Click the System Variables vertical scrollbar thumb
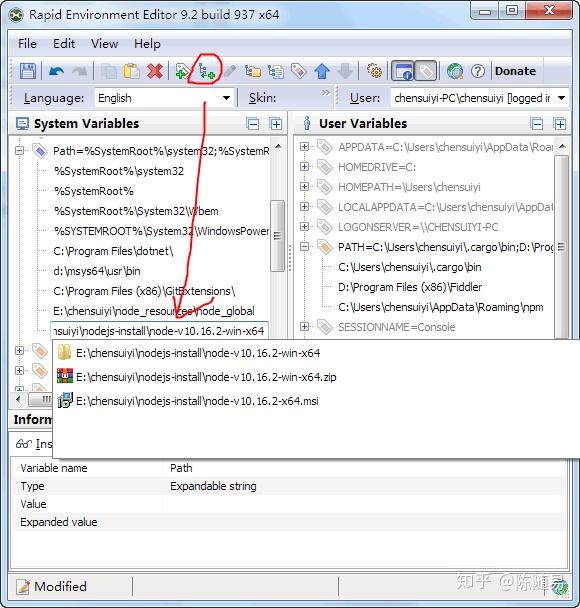Image resolution: width=580 pixels, height=608 pixels. (277, 236)
